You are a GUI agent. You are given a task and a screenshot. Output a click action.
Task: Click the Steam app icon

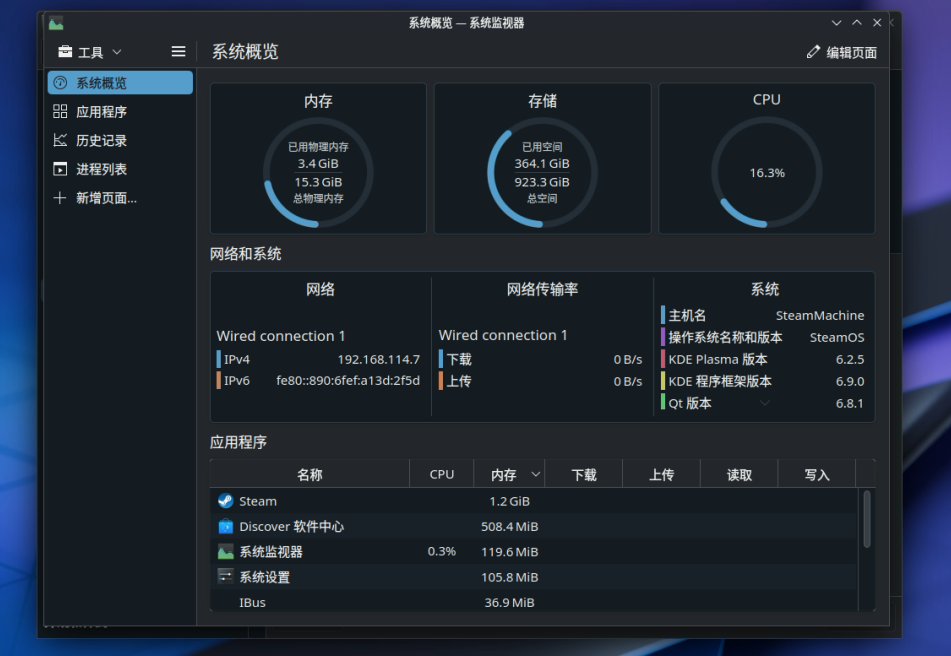(x=226, y=501)
